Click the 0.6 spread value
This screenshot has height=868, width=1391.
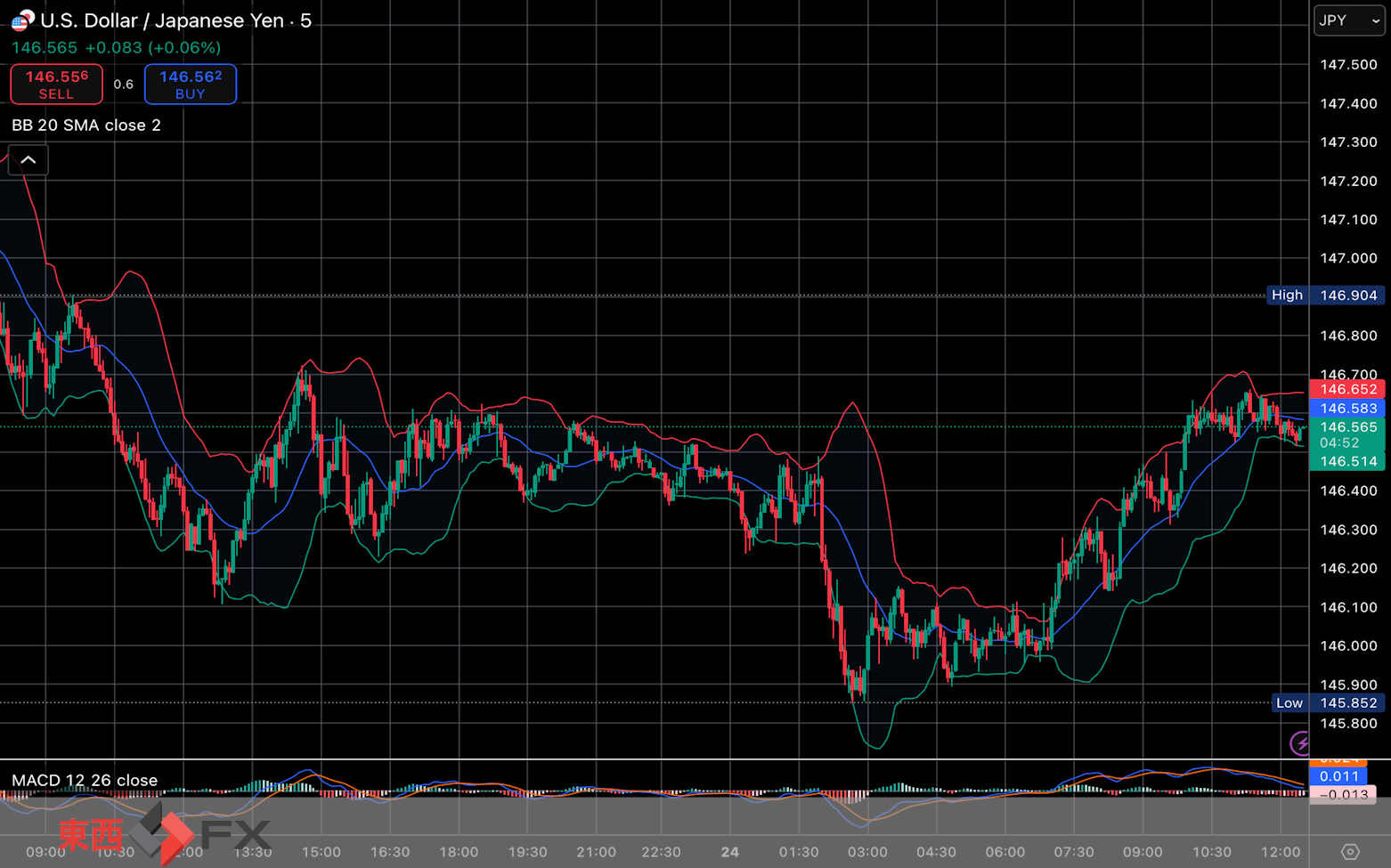click(x=124, y=85)
